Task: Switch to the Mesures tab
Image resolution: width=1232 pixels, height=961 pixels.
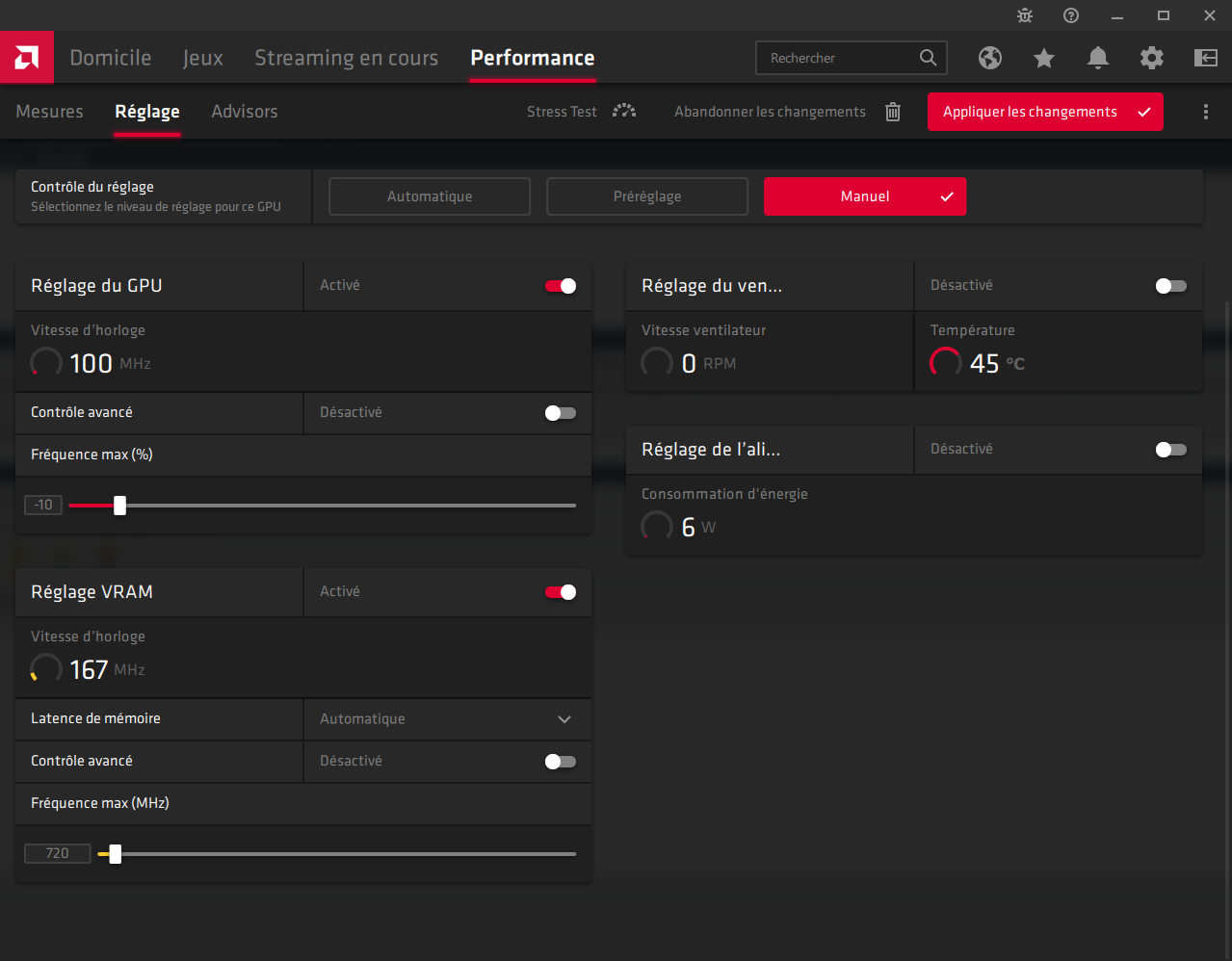Action: (x=50, y=112)
